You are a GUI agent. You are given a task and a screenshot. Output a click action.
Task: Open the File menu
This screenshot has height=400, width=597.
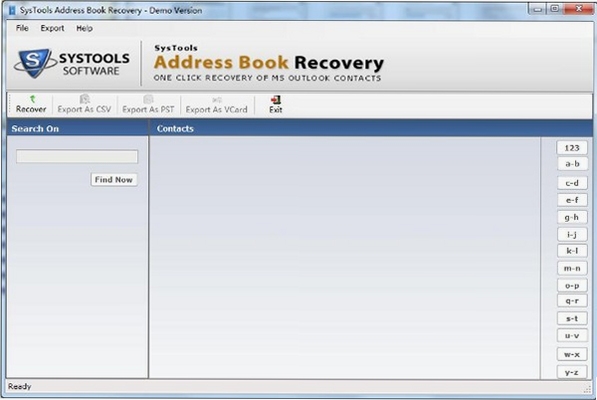pos(22,28)
